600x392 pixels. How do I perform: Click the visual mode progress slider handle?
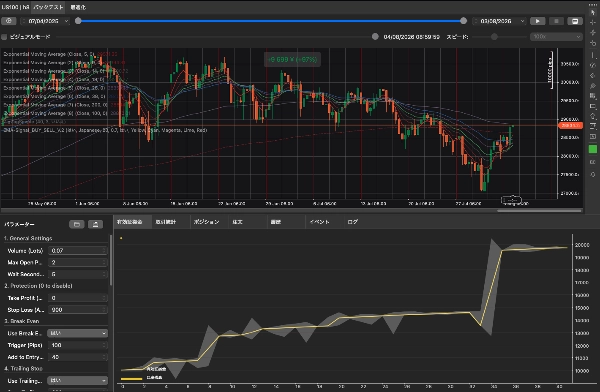[x=375, y=37]
